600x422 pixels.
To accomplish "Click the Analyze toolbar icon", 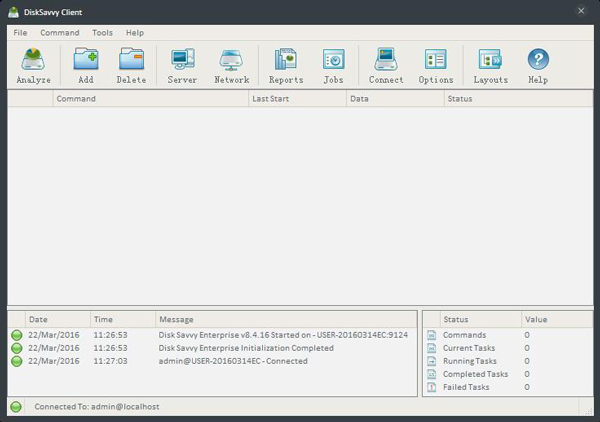I will point(33,60).
